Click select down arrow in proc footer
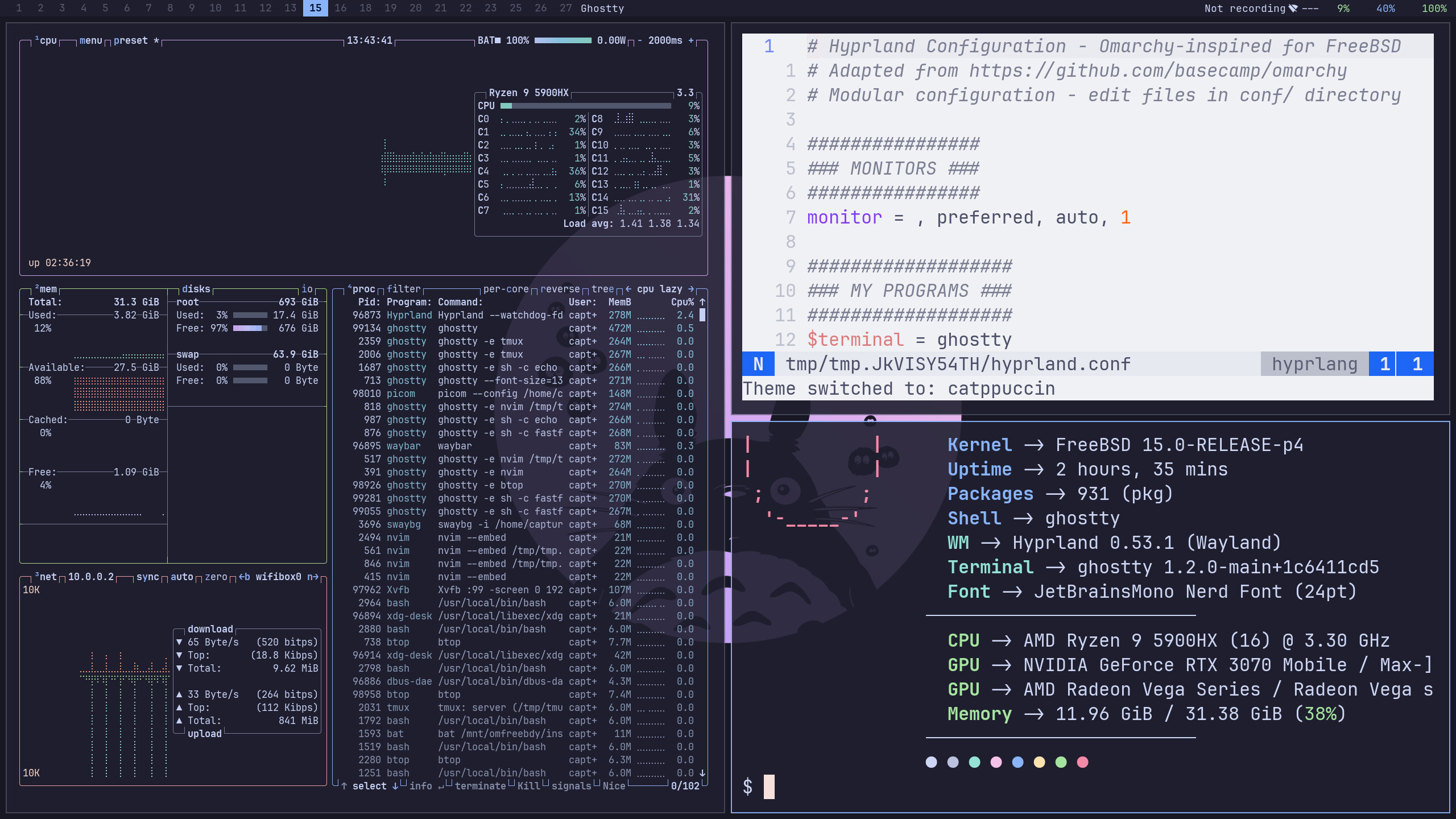The height and width of the screenshot is (819, 1456). 395,786
